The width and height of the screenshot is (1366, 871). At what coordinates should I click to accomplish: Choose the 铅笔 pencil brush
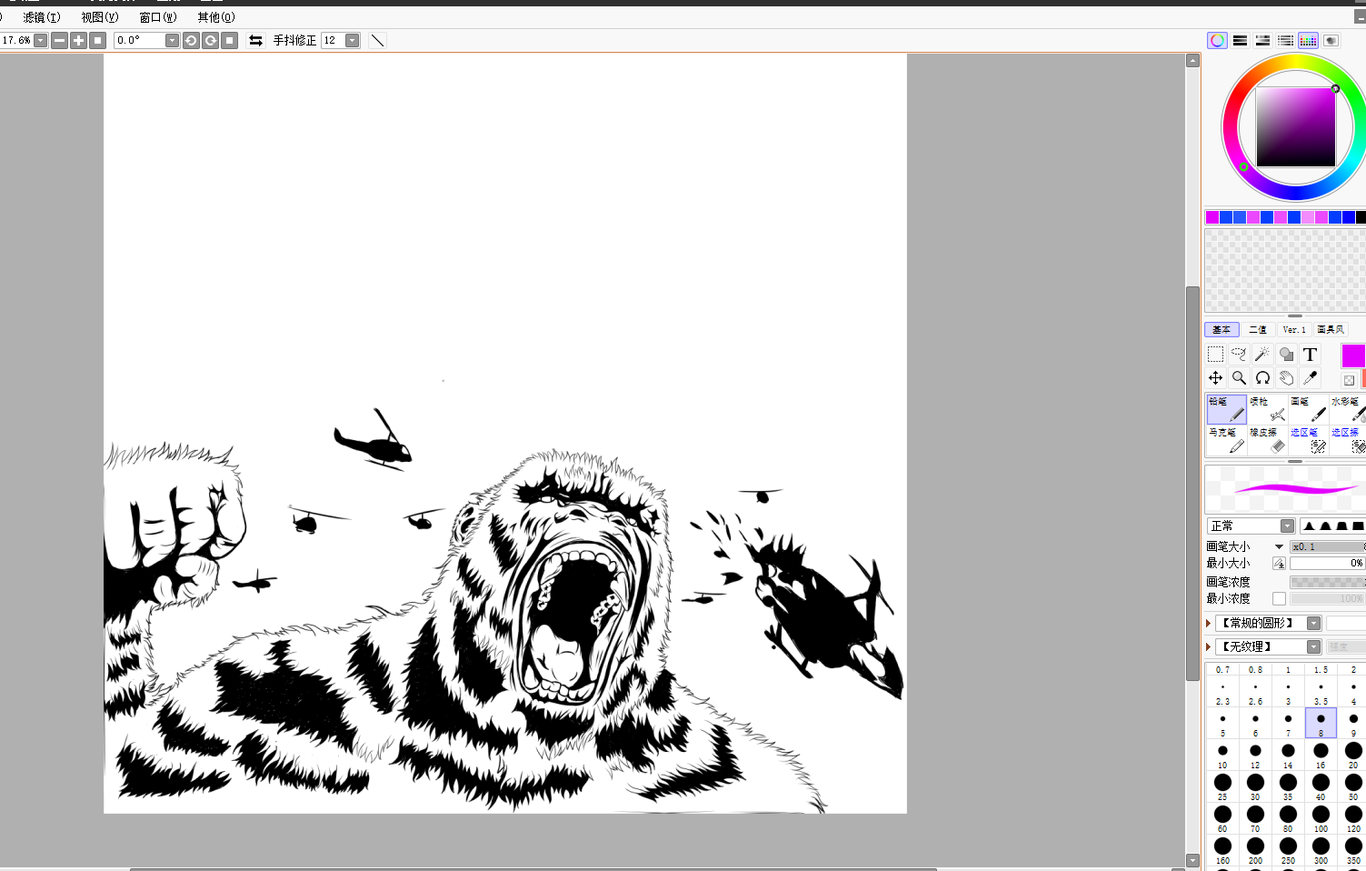coord(1227,409)
